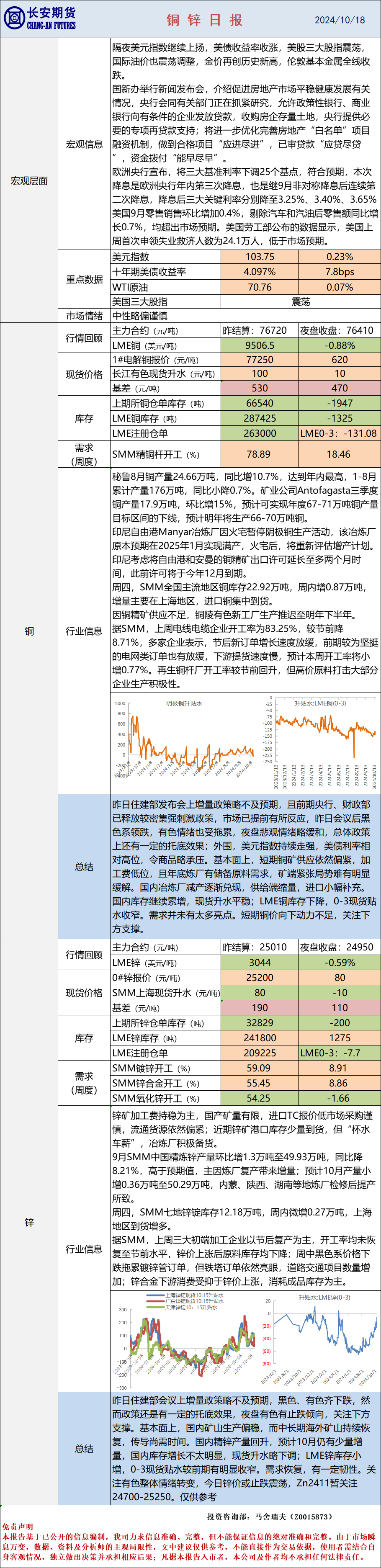Click the report date 2024/10/18
Image resolution: width=381 pixels, height=1568 pixels.
click(340, 20)
